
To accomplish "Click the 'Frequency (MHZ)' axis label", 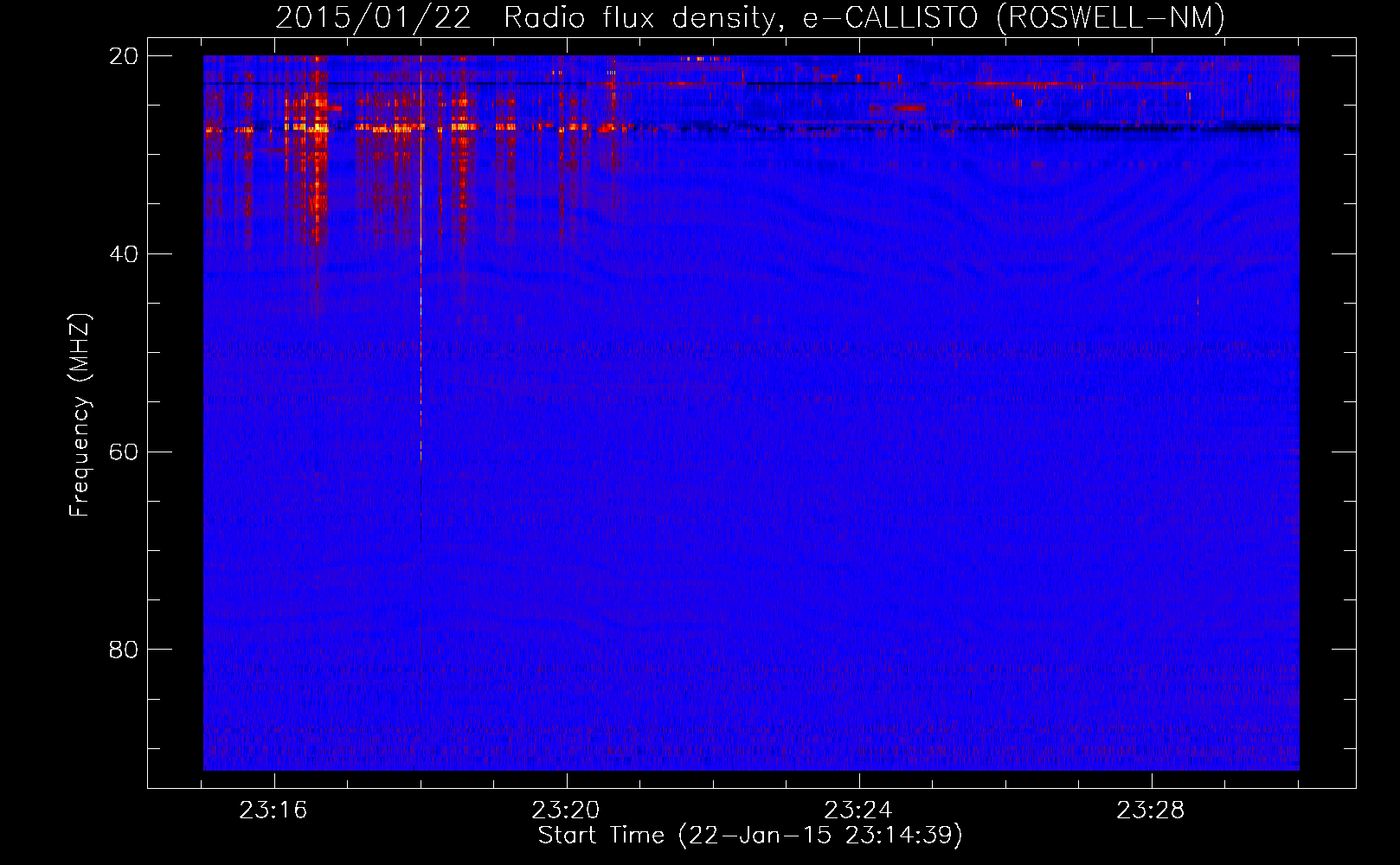I will click(x=80, y=416).
